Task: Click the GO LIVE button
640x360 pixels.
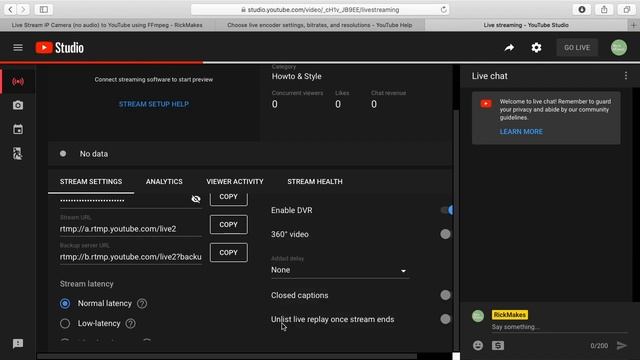Action: 577,48
